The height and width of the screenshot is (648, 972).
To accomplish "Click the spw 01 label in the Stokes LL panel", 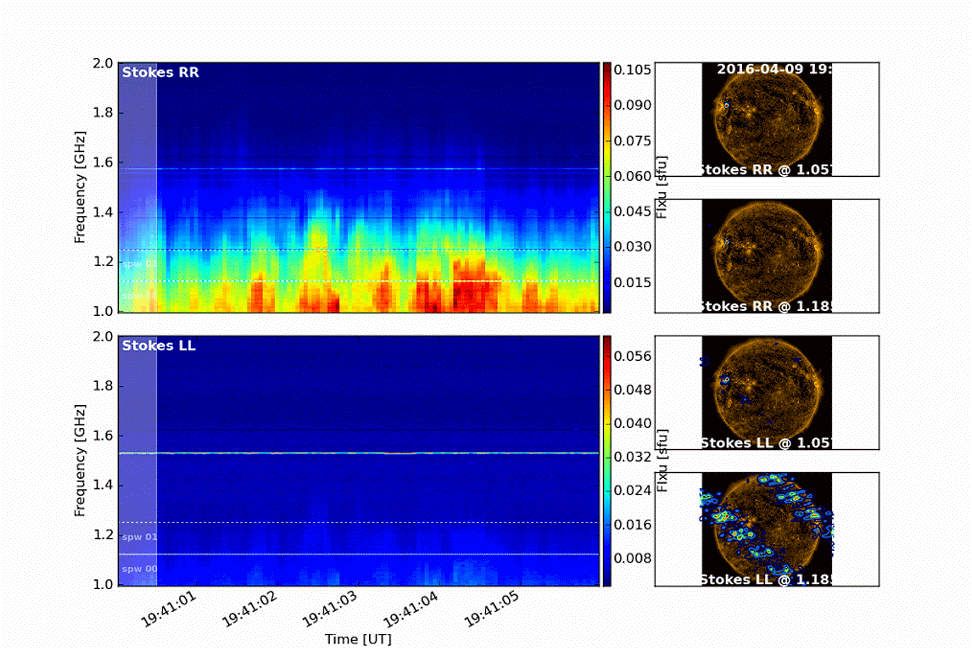I will [x=139, y=537].
